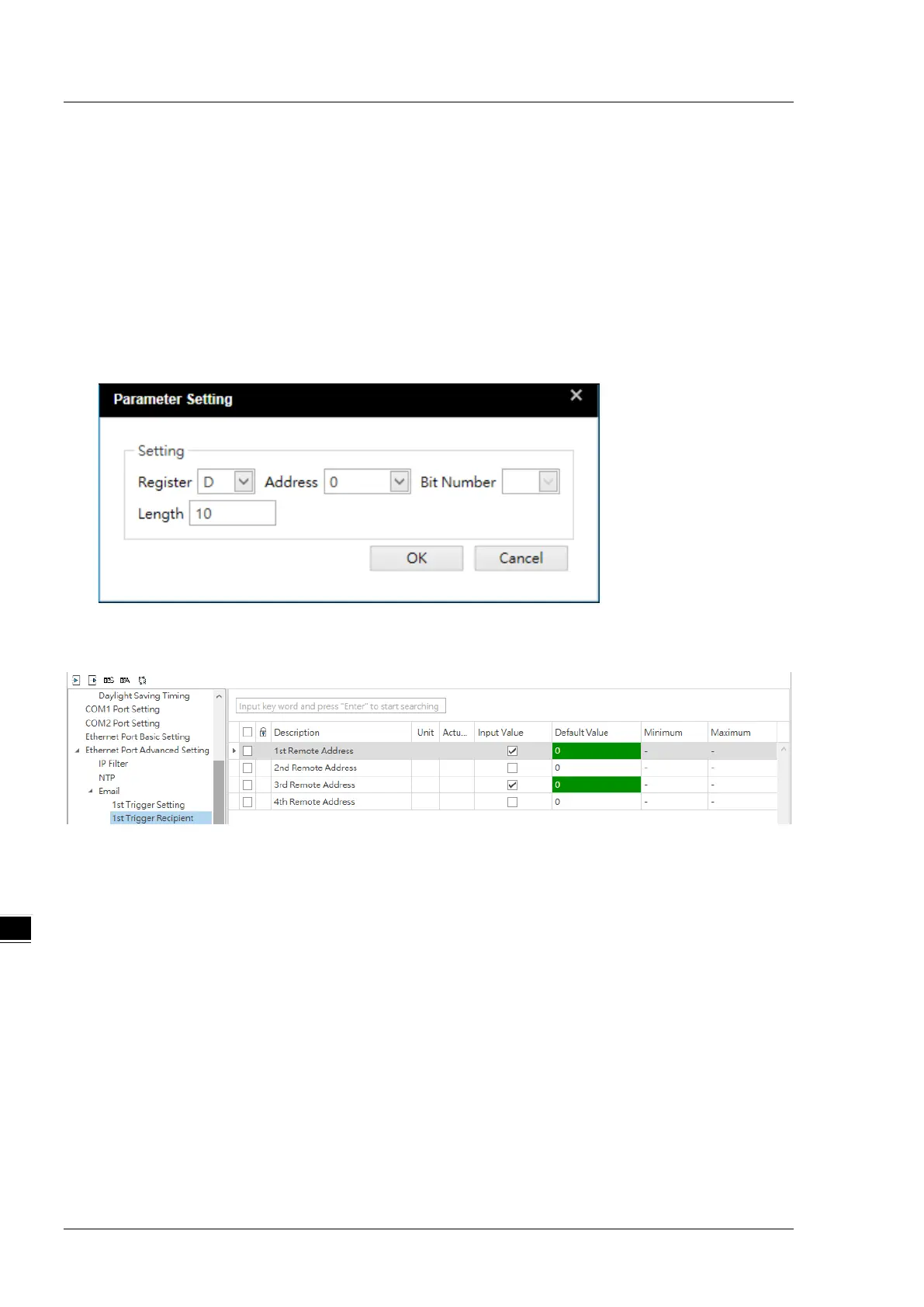Click the lock icon in table header
The image size is (924, 1307).
[x=263, y=732]
